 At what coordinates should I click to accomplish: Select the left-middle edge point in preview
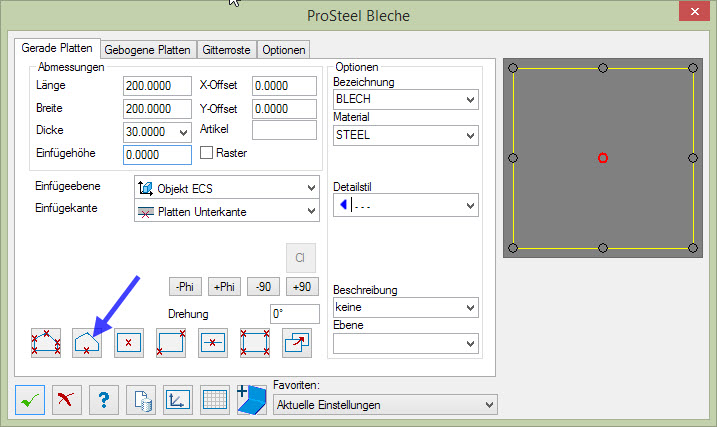pyautogui.click(x=513, y=158)
